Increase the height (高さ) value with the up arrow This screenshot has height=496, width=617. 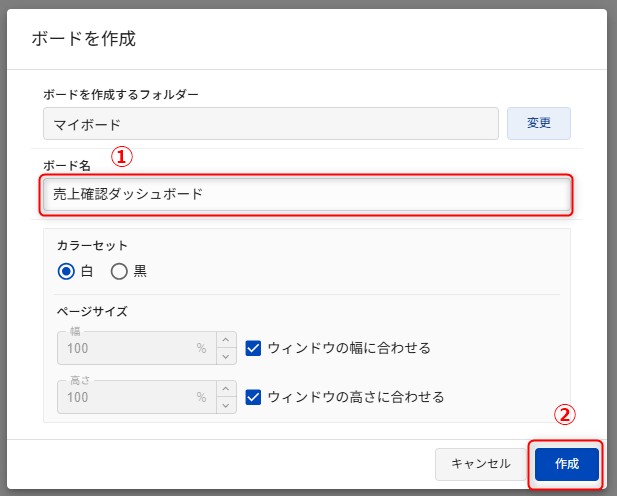click(x=226, y=389)
